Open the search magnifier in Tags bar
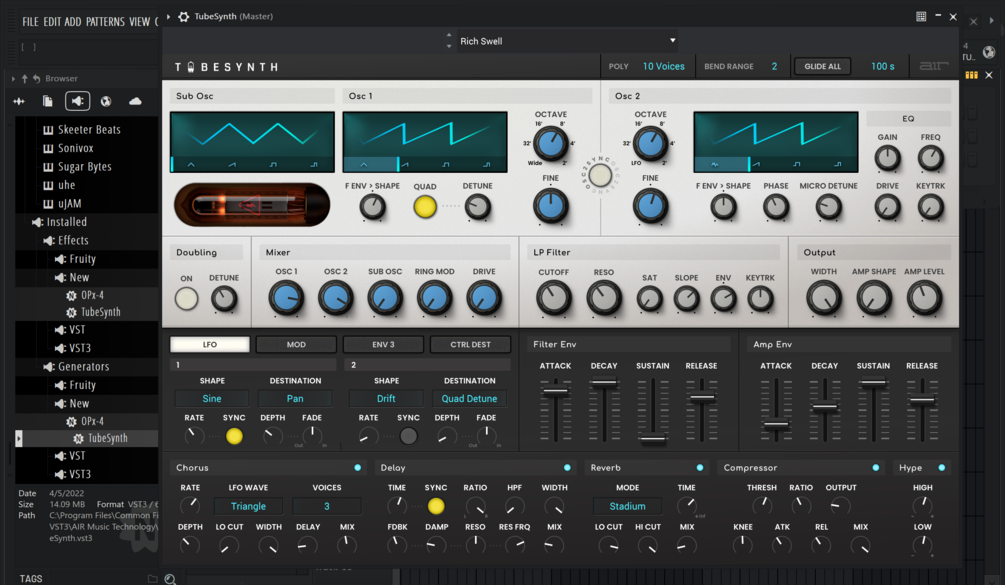1005x585 pixels. click(170, 579)
